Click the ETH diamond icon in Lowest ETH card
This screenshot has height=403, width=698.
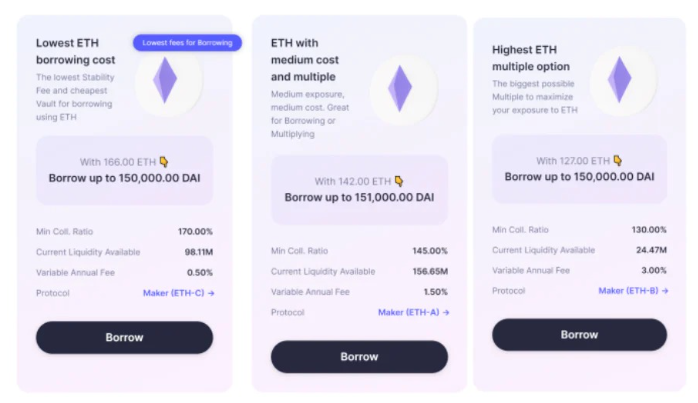tap(165, 80)
